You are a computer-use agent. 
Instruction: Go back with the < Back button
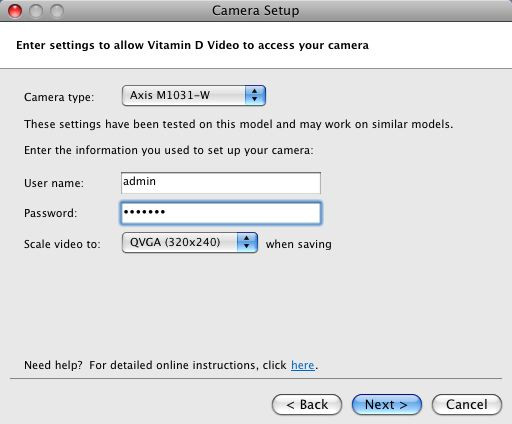coord(307,405)
